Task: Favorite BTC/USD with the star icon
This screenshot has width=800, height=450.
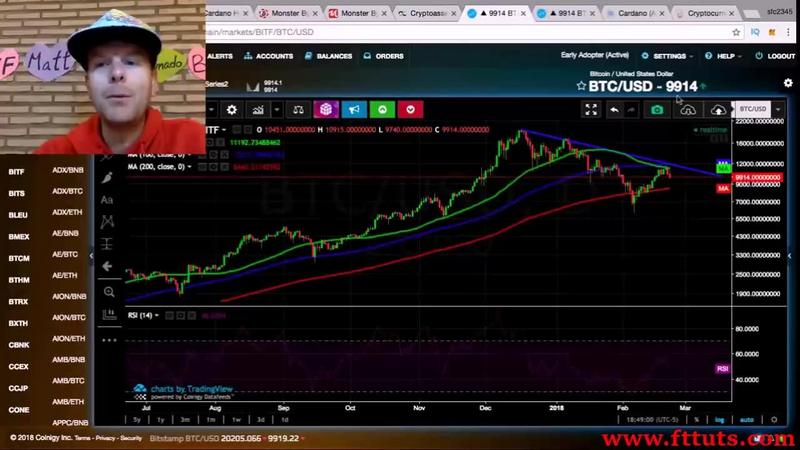Action: coord(581,86)
